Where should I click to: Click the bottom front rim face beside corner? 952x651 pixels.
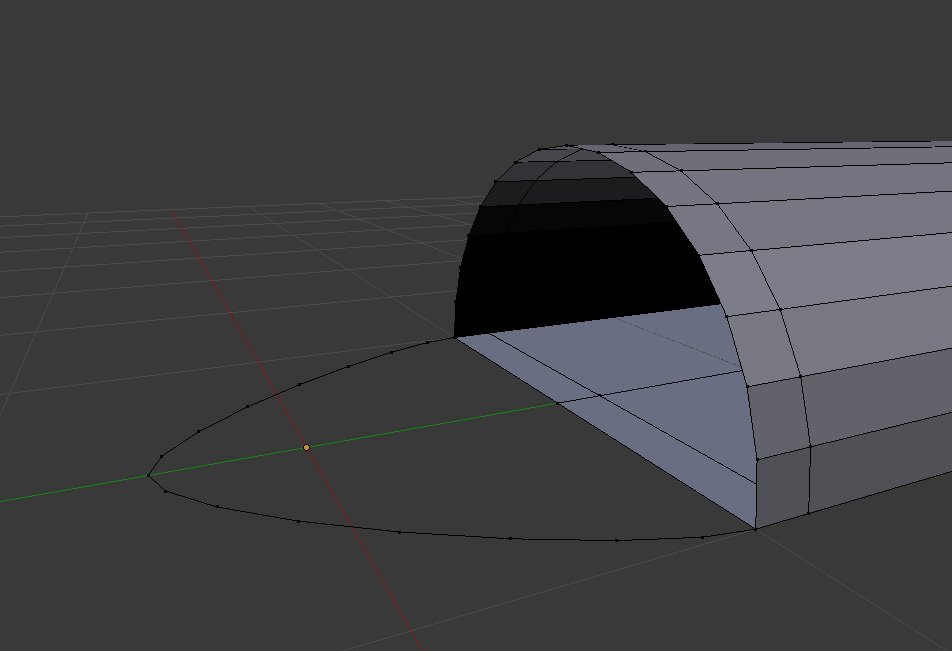pos(782,488)
